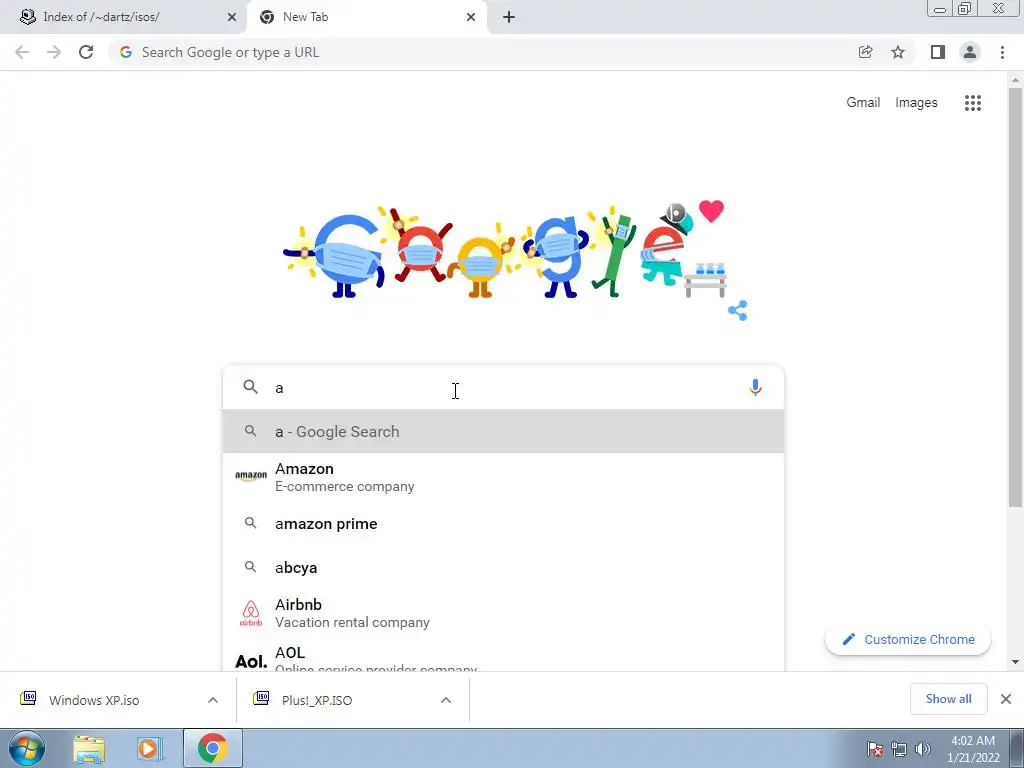Viewport: 1024px width, 768px height.
Task: Expand options for Plus!_XP.ISO download
Action: [446, 700]
